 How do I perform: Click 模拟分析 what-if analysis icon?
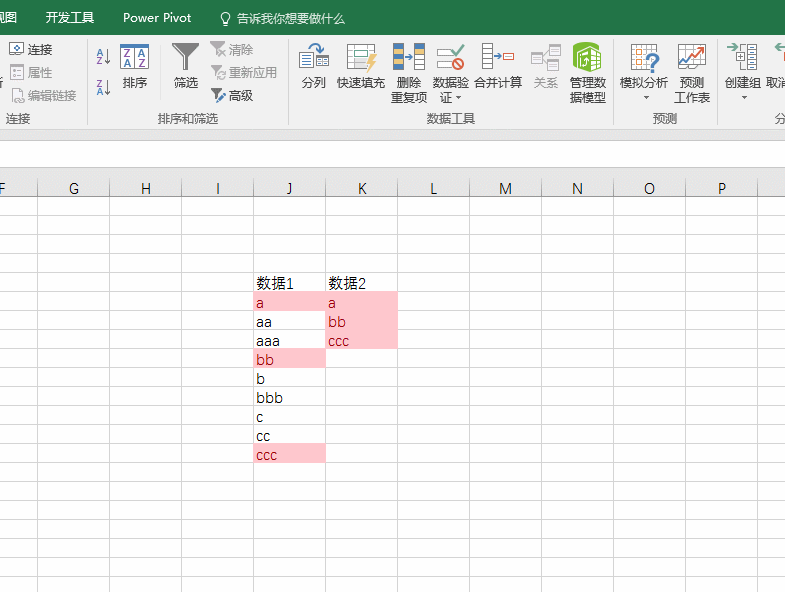(644, 58)
